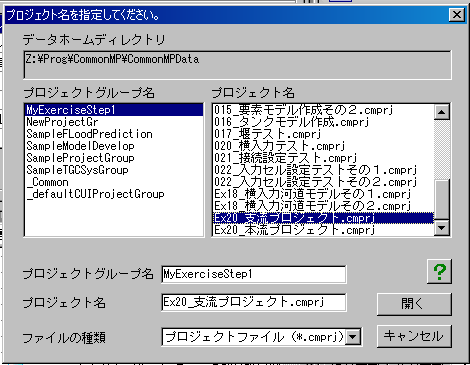The height and width of the screenshot is (365, 470).
Task: Select 017_堰テスト.cmprj project
Action: coord(323,134)
